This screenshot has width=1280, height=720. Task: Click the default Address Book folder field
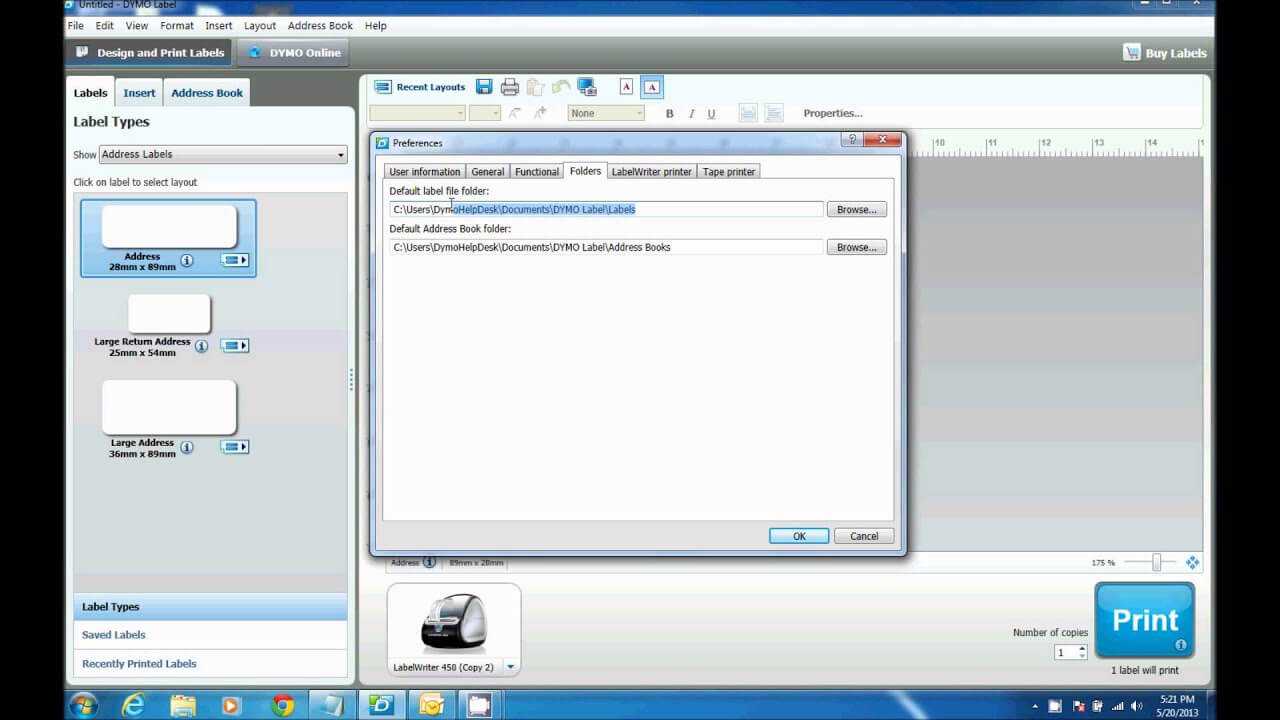(x=606, y=247)
